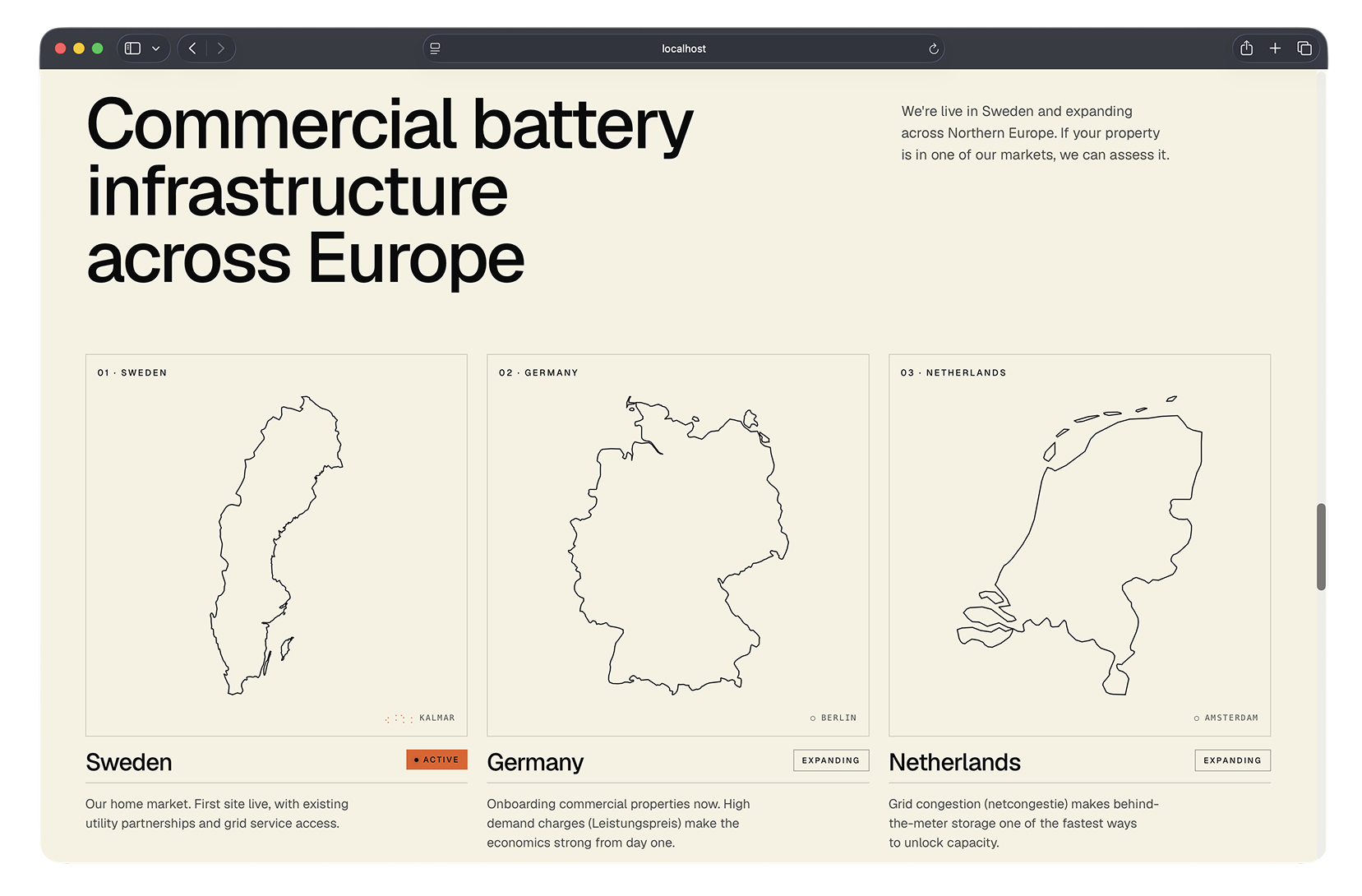Open a new tab with the plus icon

tap(1275, 48)
